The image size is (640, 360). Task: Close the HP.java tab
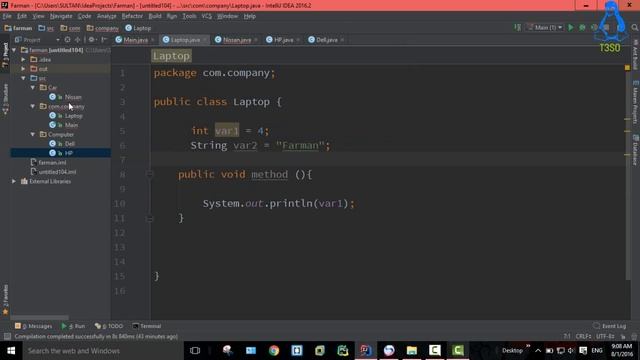298,40
